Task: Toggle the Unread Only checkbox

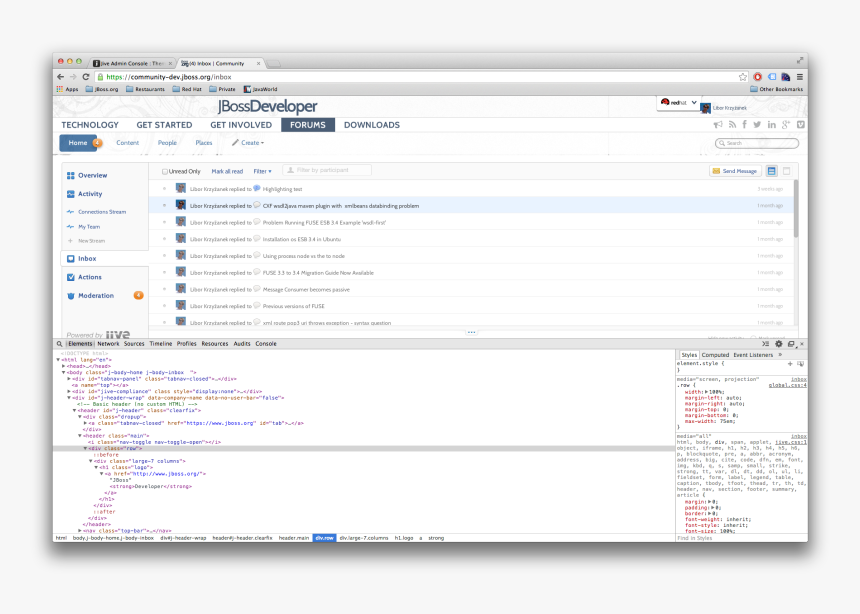Action: [x=166, y=171]
